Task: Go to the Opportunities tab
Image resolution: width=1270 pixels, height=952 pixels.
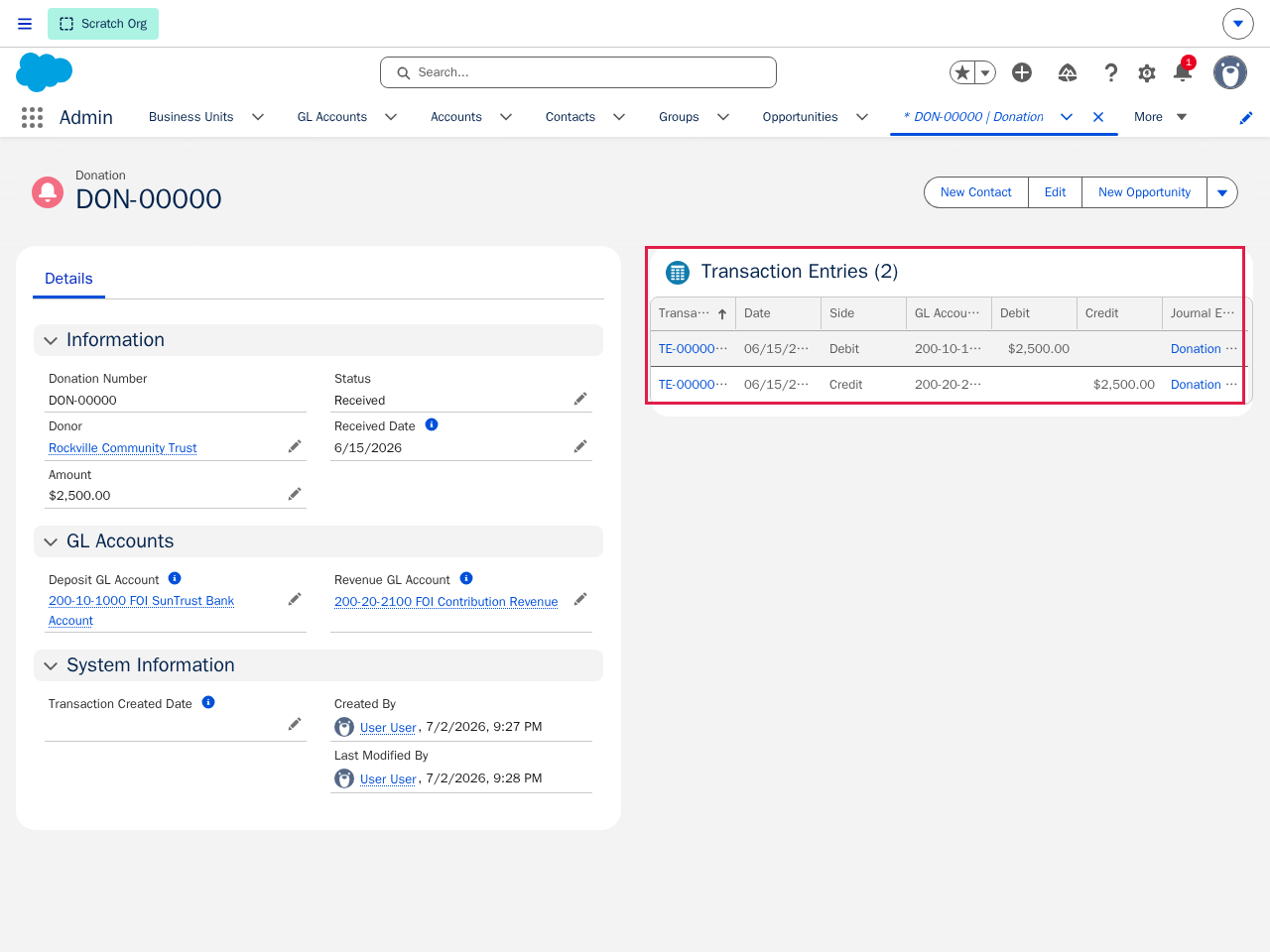Action: pos(801,117)
